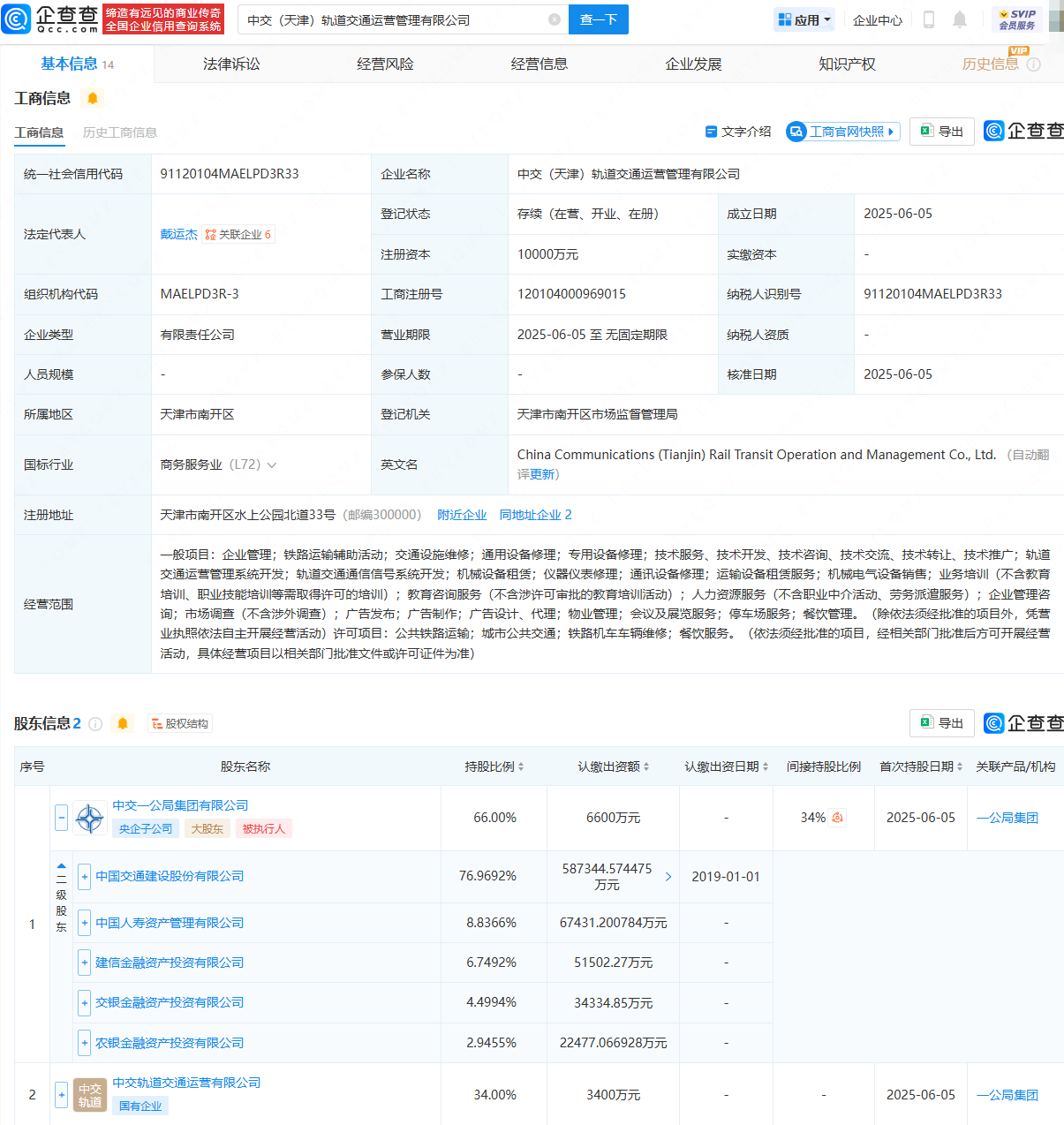Expand 中国交通建设股份有限公司 row
This screenshot has height=1125, width=1064.
click(85, 877)
